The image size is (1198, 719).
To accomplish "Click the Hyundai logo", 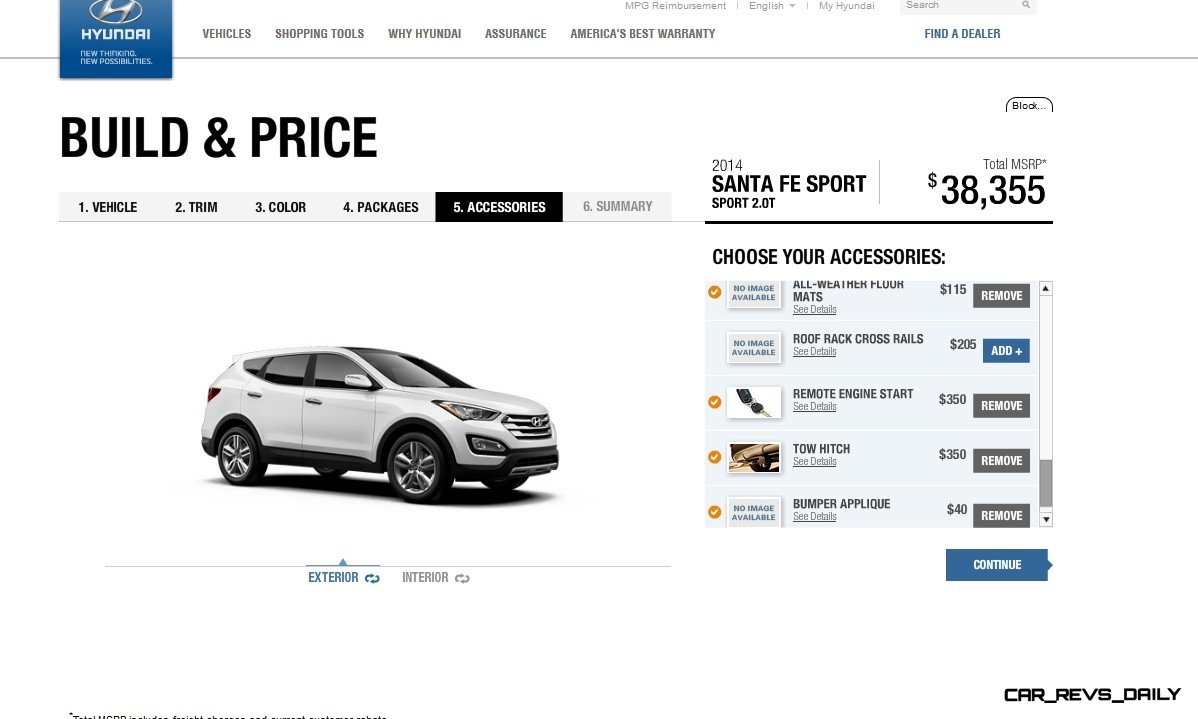I will pyautogui.click(x=115, y=37).
